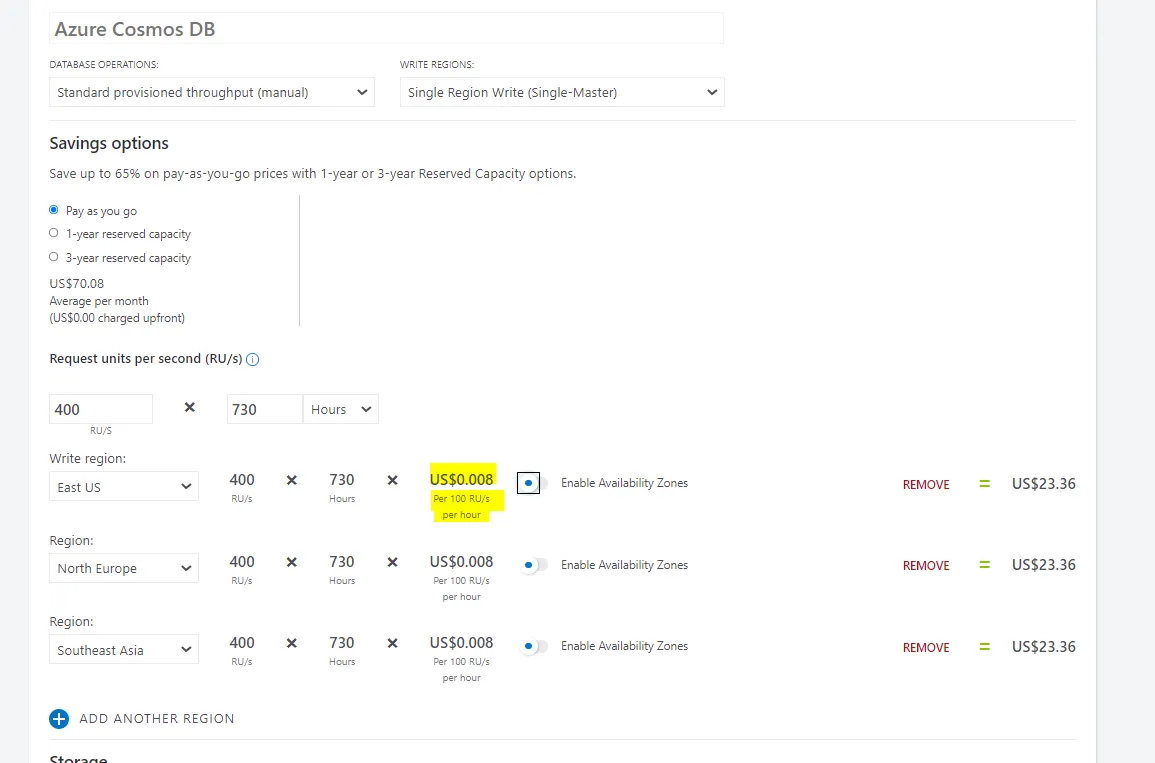This screenshot has width=1155, height=763.
Task: Click the Savings options heading
Action: coord(109,143)
